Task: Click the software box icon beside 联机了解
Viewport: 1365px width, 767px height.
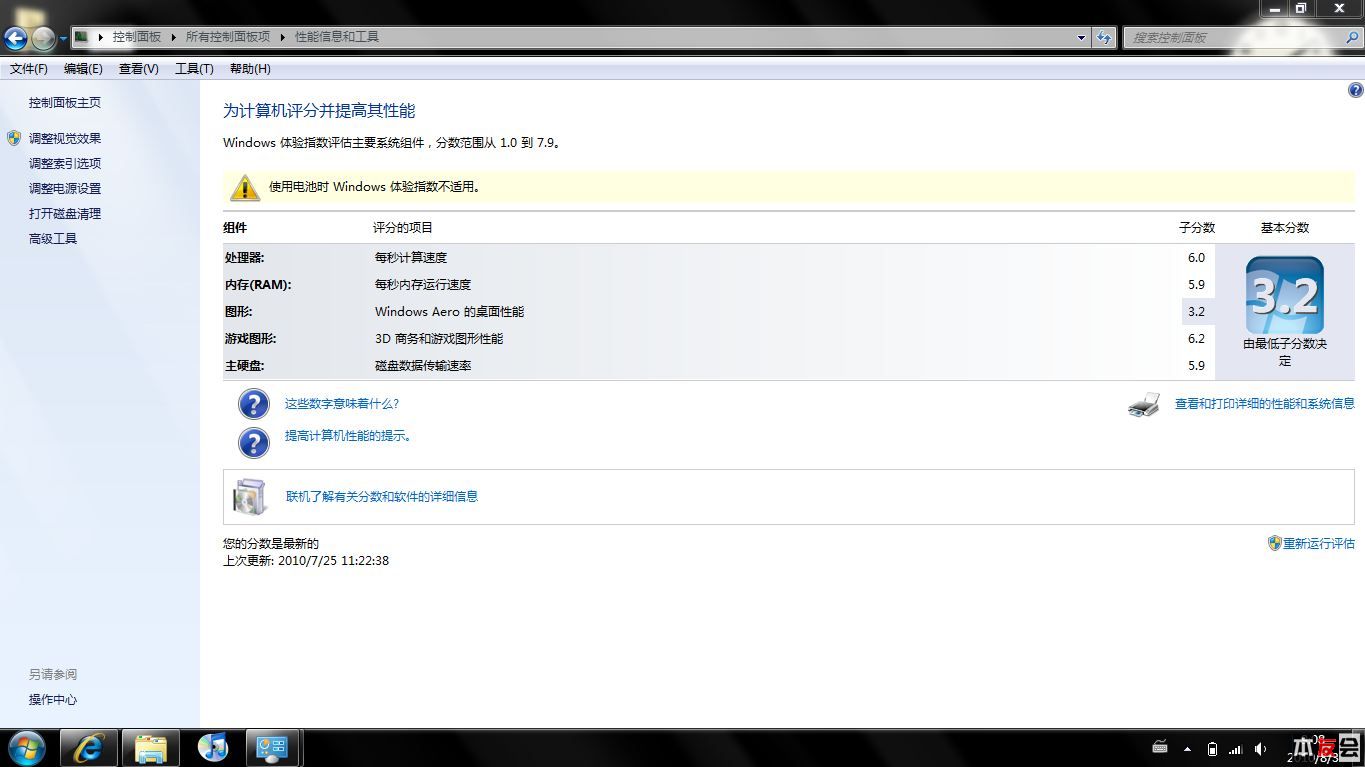Action: (x=250, y=497)
